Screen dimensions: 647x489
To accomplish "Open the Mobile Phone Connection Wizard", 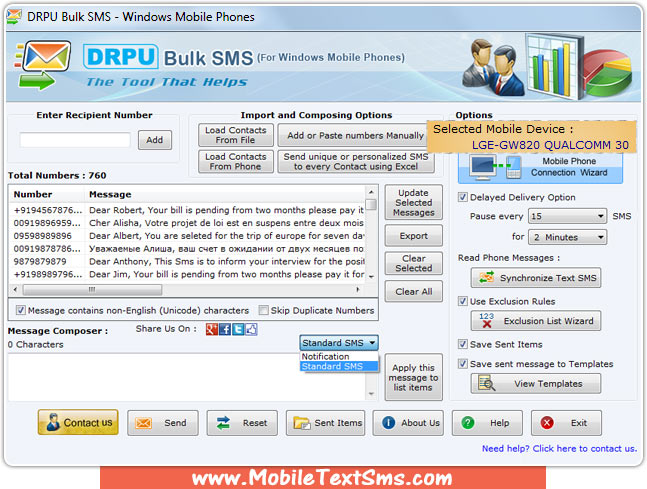I will pyautogui.click(x=540, y=167).
